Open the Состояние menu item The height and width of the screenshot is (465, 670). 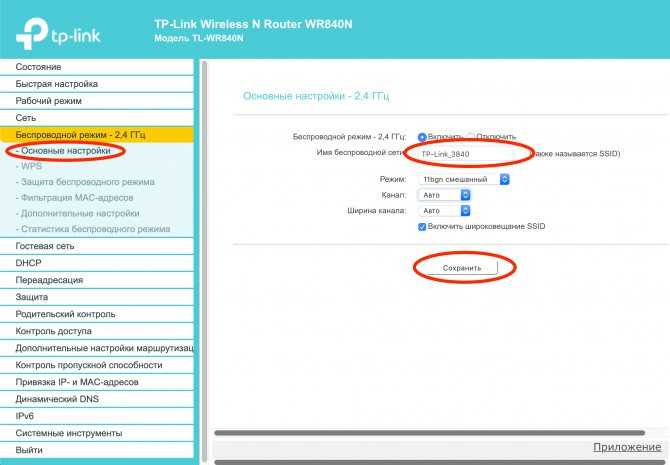[97, 67]
